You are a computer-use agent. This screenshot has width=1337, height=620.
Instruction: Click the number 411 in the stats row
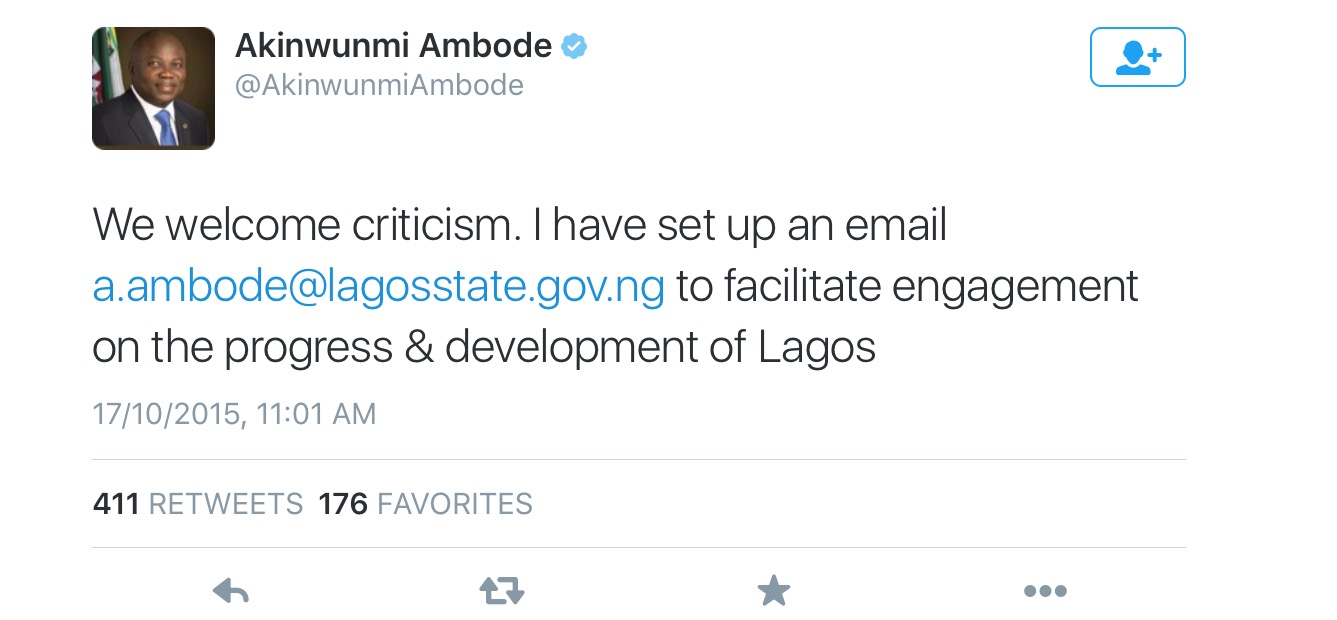coord(115,503)
